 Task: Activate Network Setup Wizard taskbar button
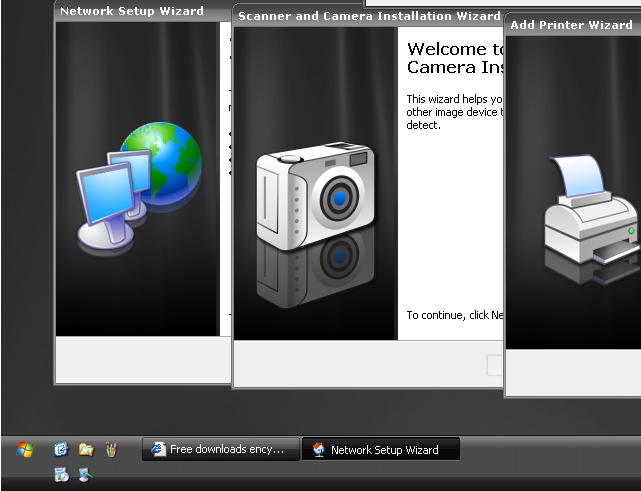tap(381, 449)
